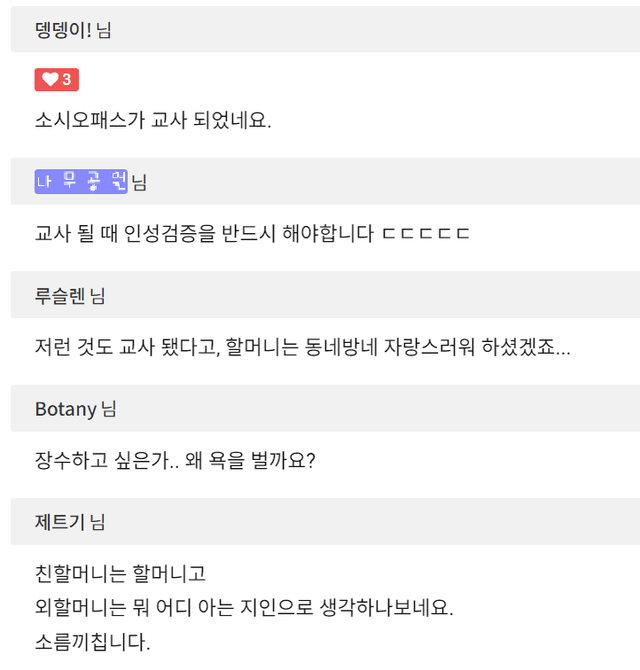Click 님 suffix next to 나무공원 badge

[x=139, y=182]
